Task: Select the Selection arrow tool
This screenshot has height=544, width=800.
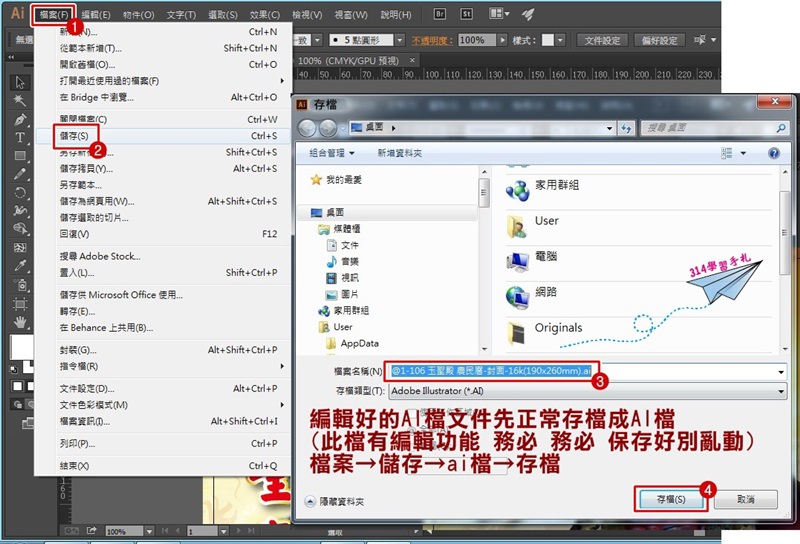Action: click(20, 82)
